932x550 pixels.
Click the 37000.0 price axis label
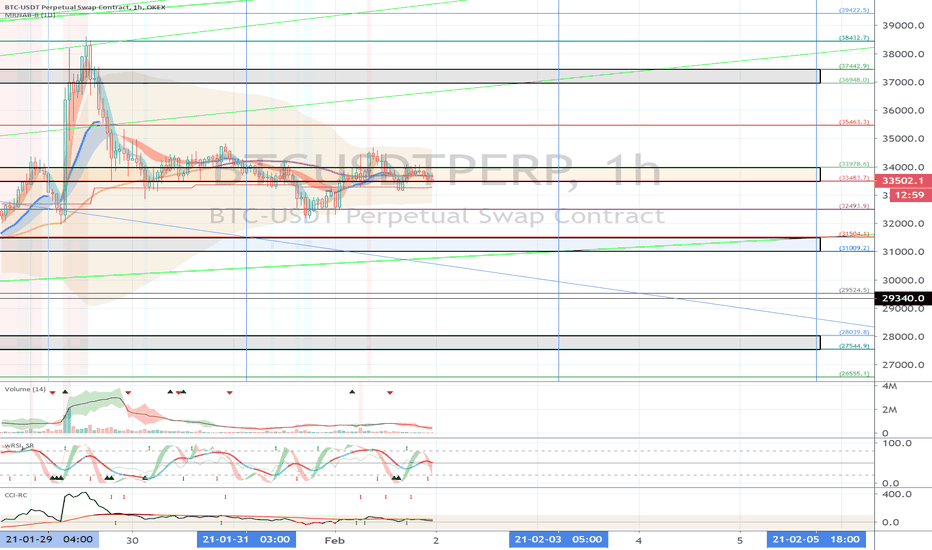coord(903,82)
